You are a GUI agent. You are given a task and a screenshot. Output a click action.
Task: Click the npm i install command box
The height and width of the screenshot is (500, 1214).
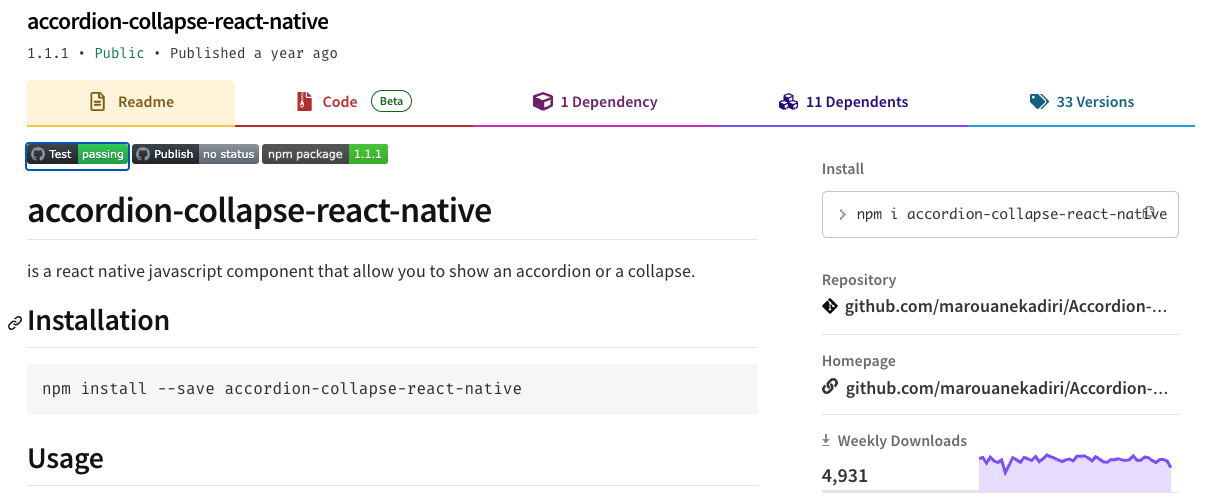[1000, 214]
